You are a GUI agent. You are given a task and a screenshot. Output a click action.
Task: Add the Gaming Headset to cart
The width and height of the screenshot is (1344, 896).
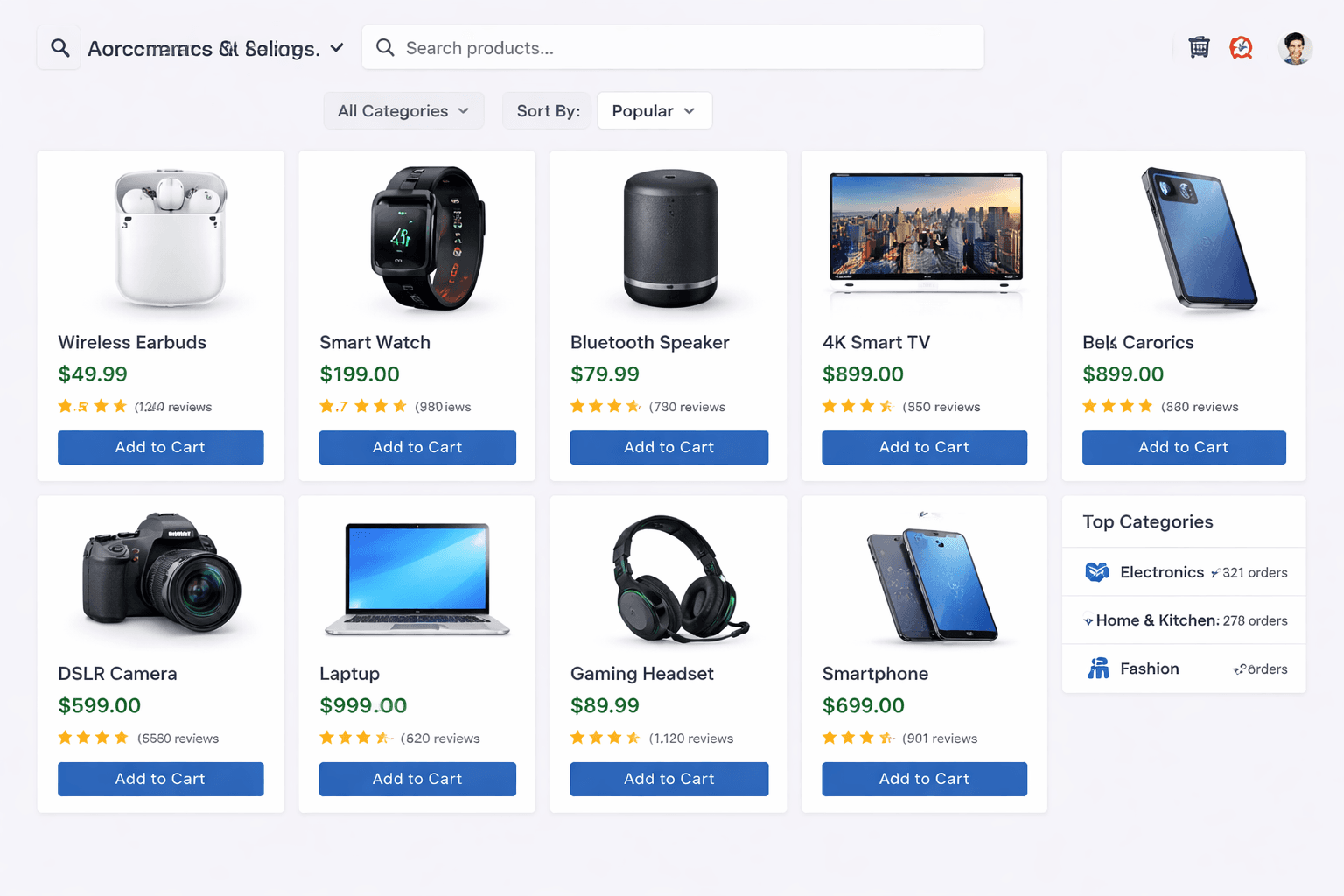coord(668,779)
